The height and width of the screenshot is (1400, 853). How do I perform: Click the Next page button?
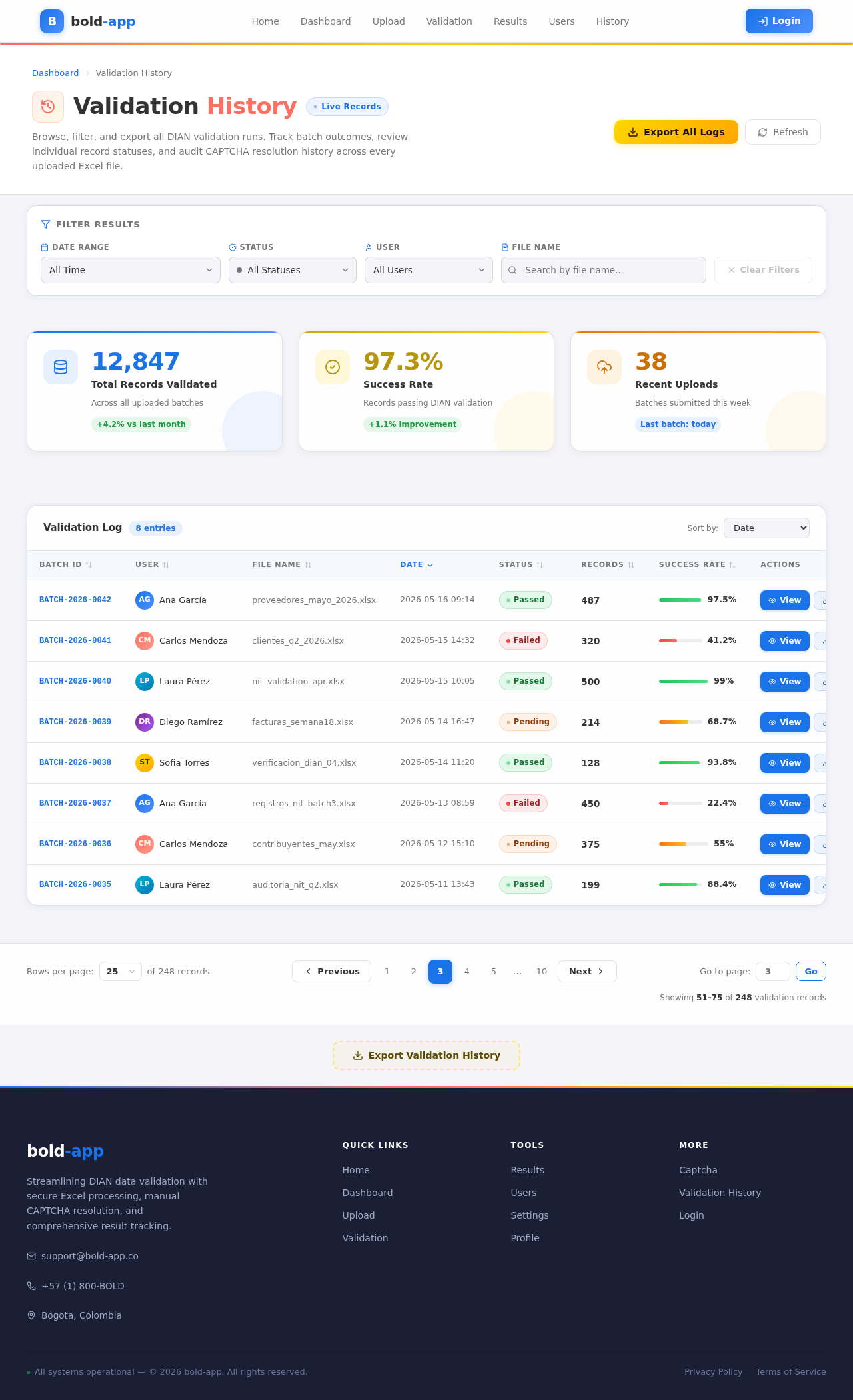point(587,972)
